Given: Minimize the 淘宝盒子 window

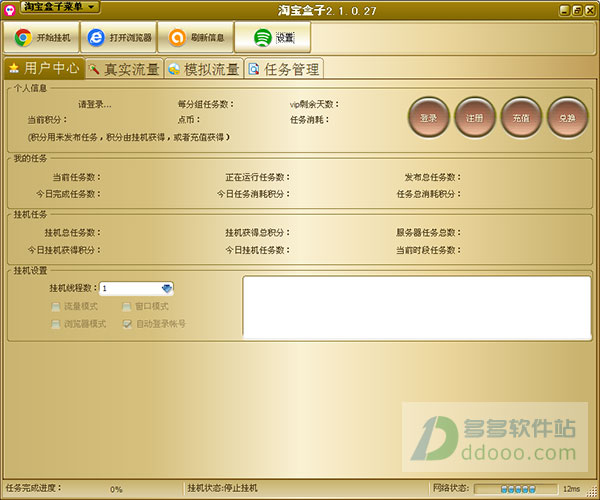Looking at the screenshot, I should click(565, 10).
